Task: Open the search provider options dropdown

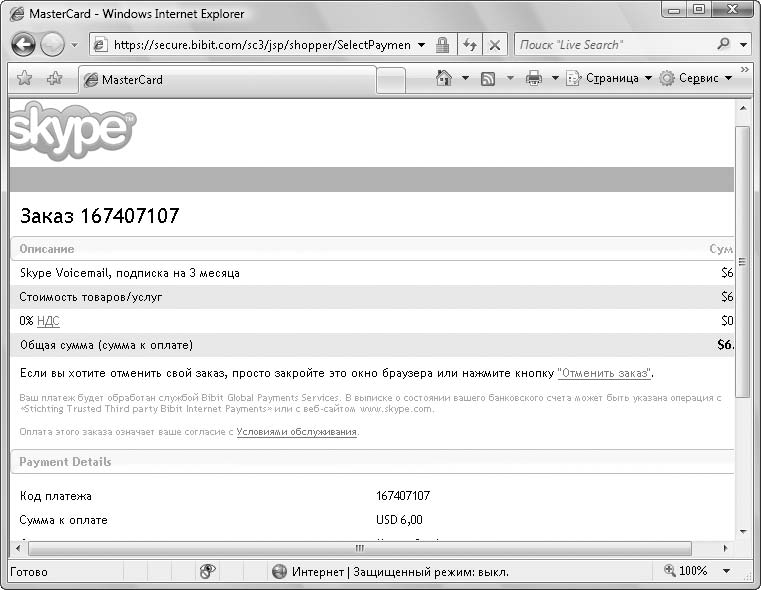Action: tap(744, 45)
